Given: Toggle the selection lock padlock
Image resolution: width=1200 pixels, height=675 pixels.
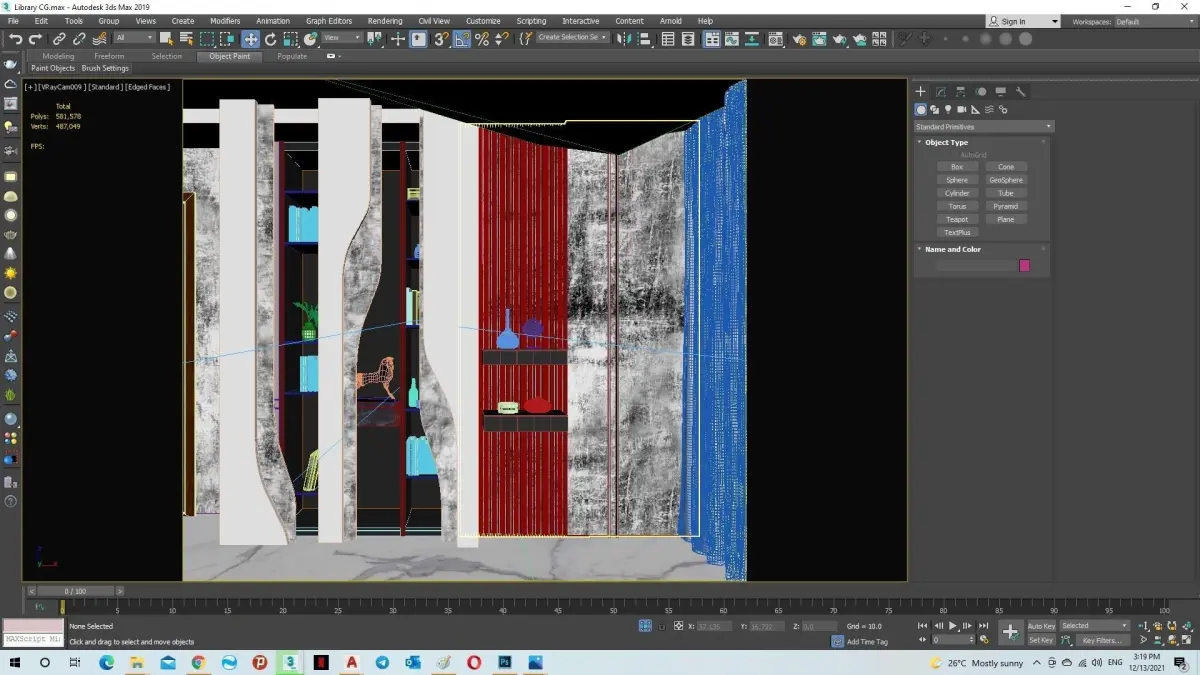Looking at the screenshot, I should click(x=662, y=626).
